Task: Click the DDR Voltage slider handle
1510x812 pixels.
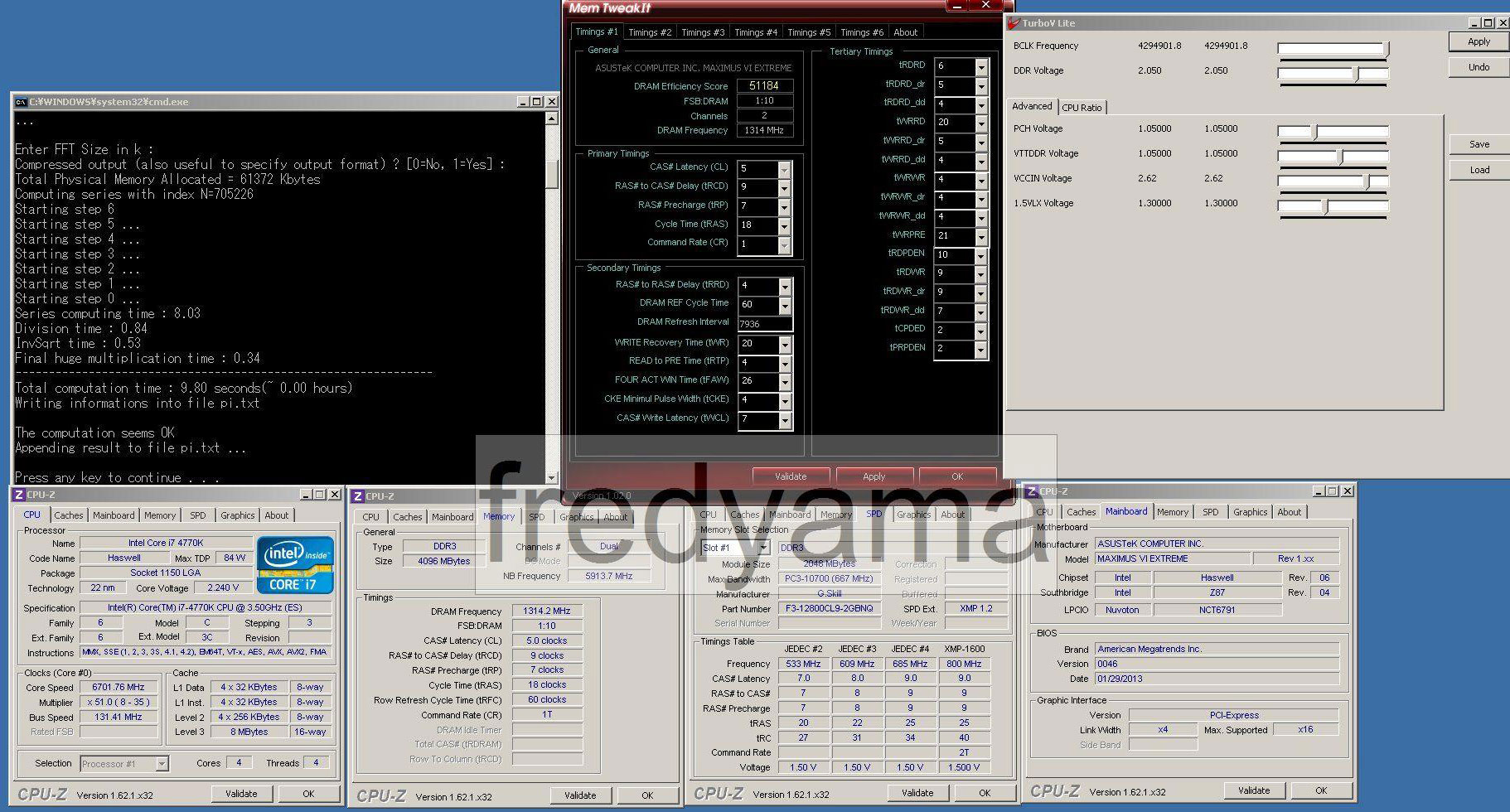Action: [x=1357, y=75]
